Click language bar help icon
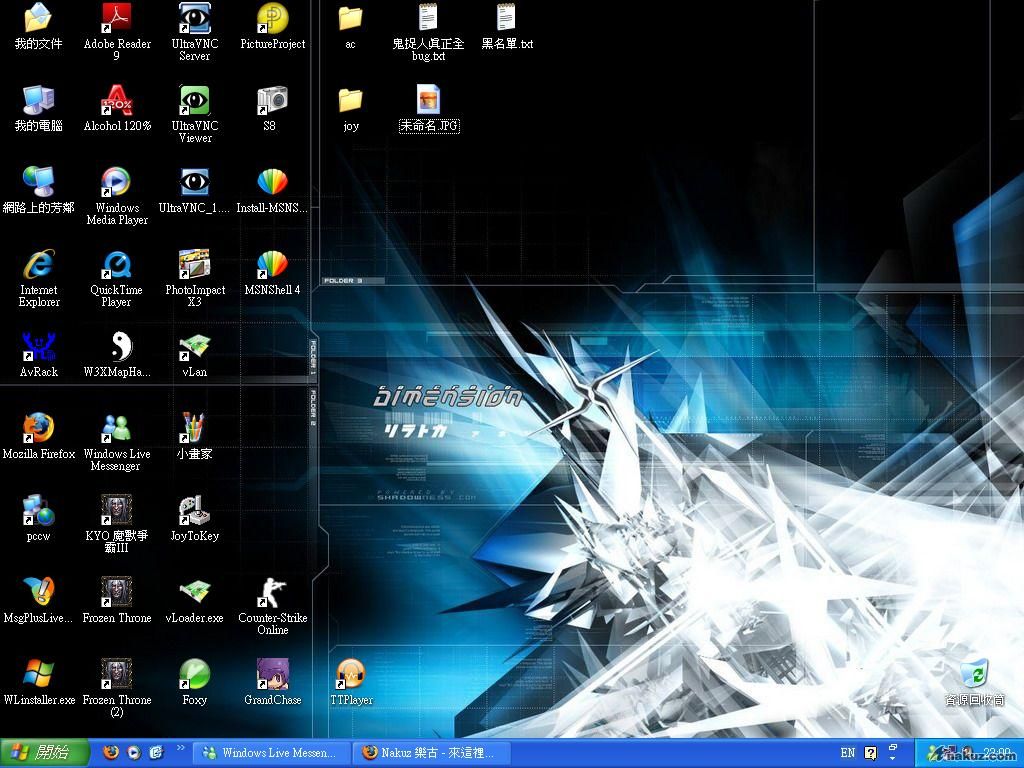Image resolution: width=1024 pixels, height=768 pixels. click(871, 753)
